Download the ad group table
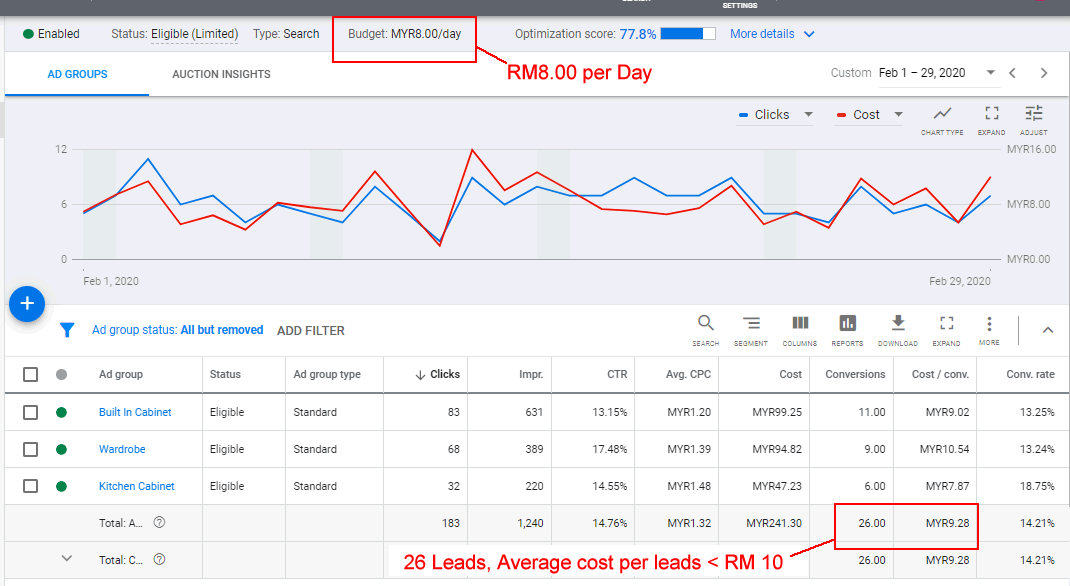 click(x=897, y=328)
